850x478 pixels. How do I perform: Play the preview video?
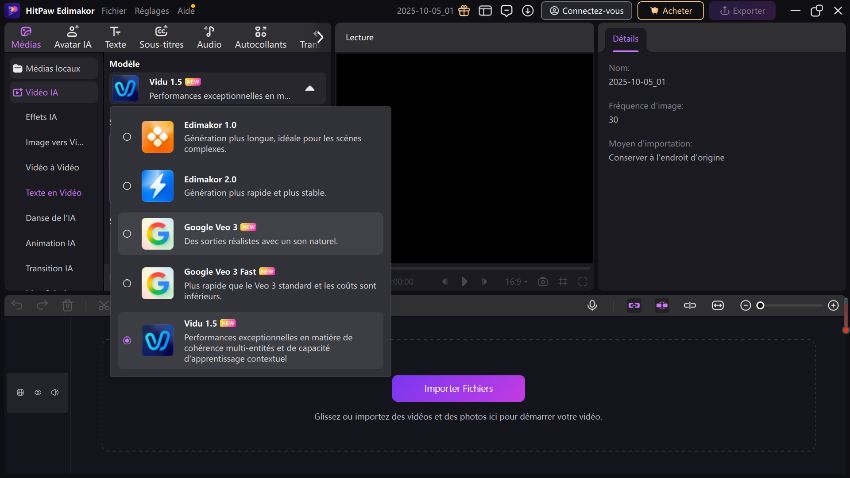pyautogui.click(x=465, y=282)
